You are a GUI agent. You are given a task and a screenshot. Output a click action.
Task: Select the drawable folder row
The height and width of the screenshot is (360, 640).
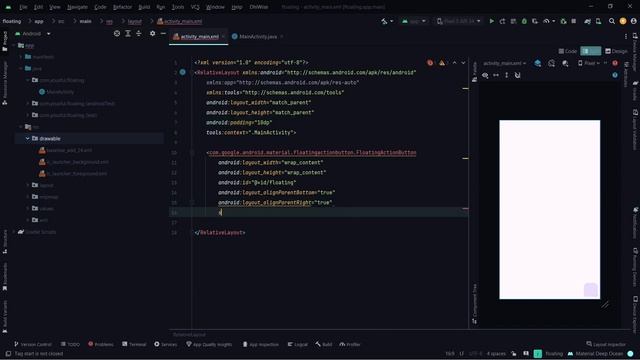point(89,139)
